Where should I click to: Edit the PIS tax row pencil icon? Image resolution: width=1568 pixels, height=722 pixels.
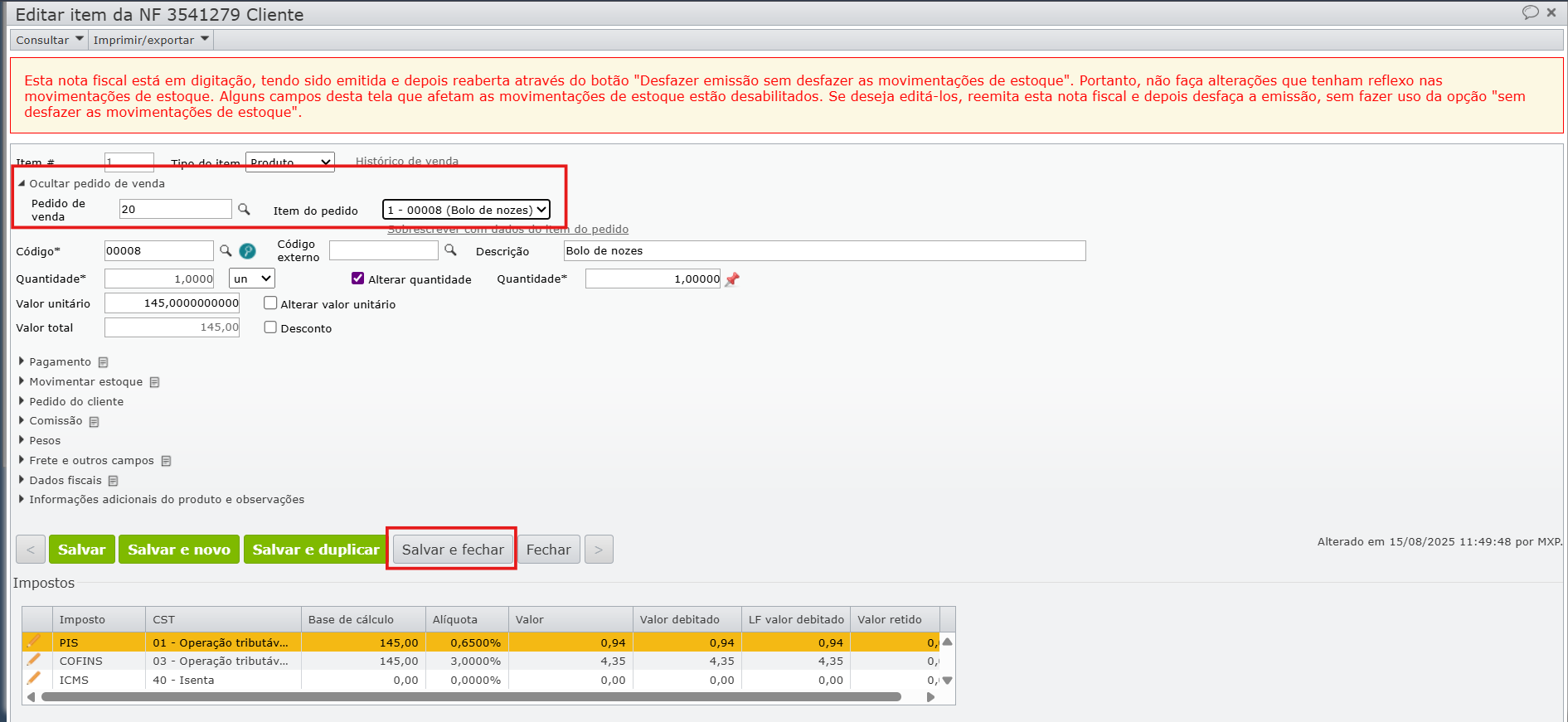click(33, 642)
